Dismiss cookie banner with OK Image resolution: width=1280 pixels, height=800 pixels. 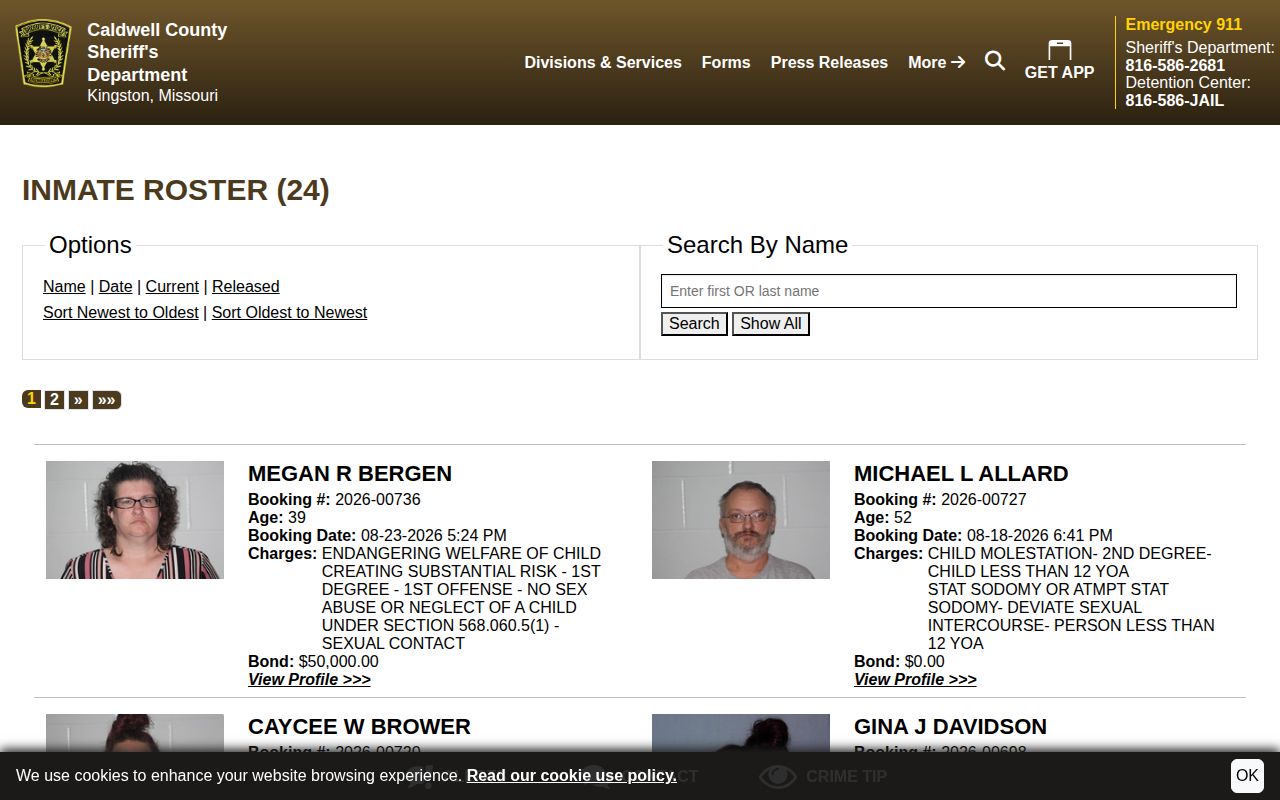1247,776
